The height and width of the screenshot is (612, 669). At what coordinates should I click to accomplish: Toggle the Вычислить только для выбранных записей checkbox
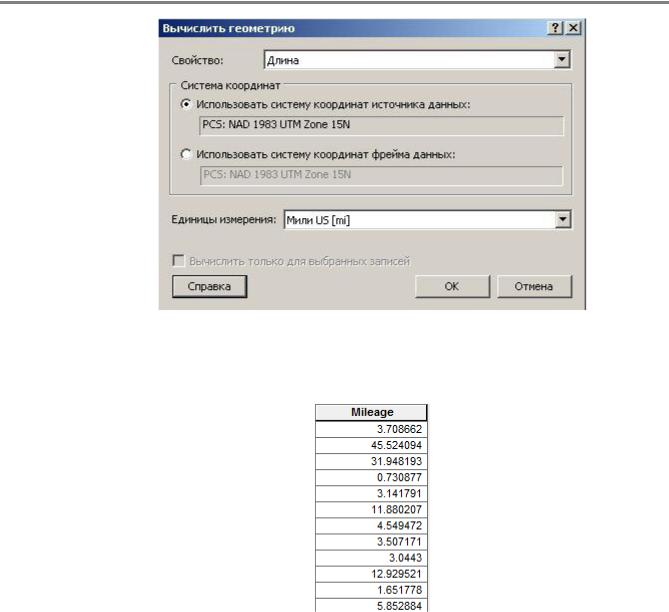tap(178, 260)
